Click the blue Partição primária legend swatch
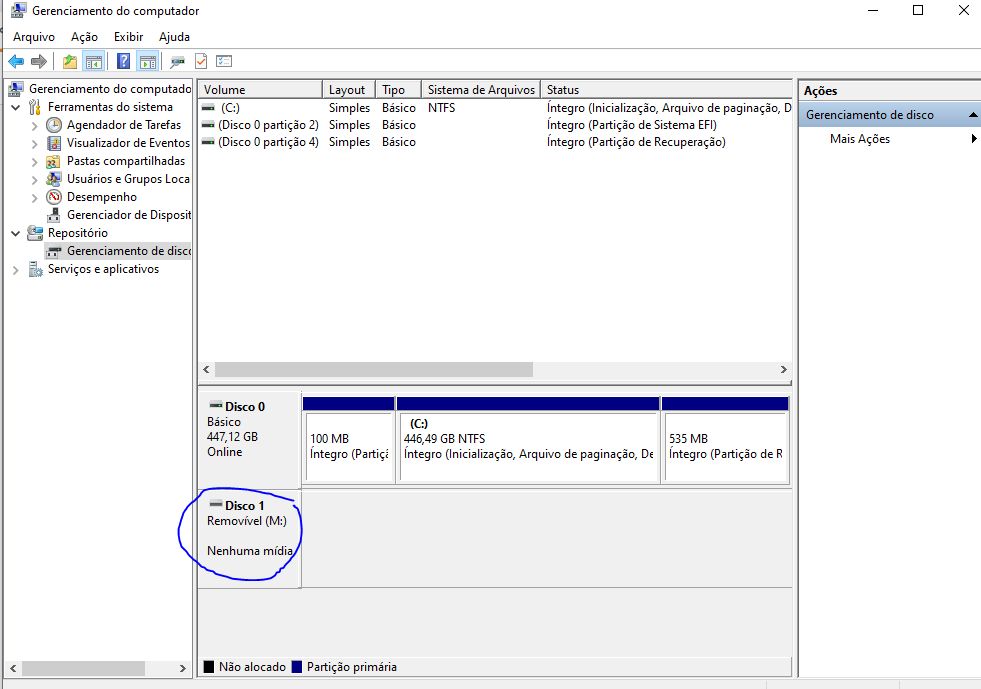Image resolution: width=981 pixels, height=689 pixels. coord(297,667)
